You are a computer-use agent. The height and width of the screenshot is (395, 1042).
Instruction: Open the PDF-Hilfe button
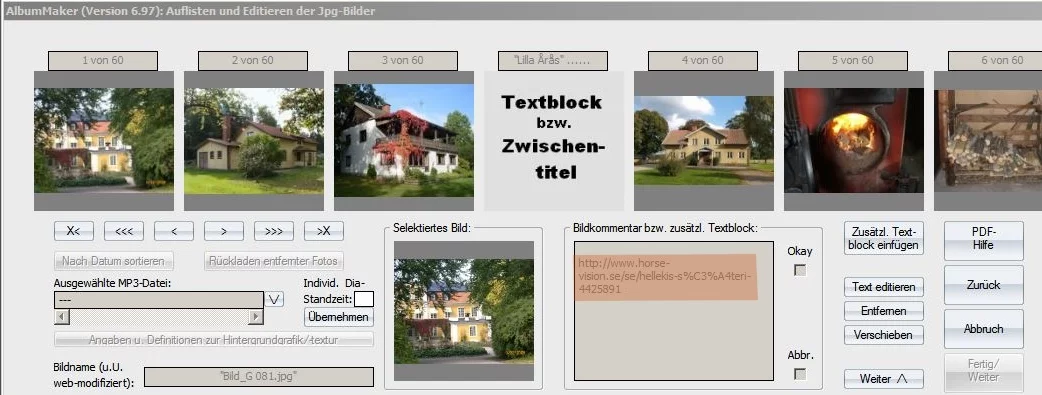tap(984, 240)
